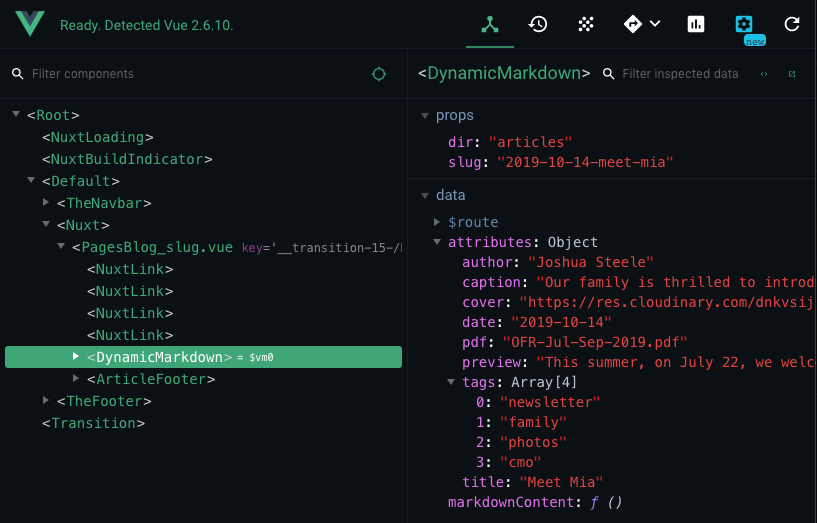Select the Transition component
Image resolution: width=817 pixels, height=523 pixels.
pos(94,423)
